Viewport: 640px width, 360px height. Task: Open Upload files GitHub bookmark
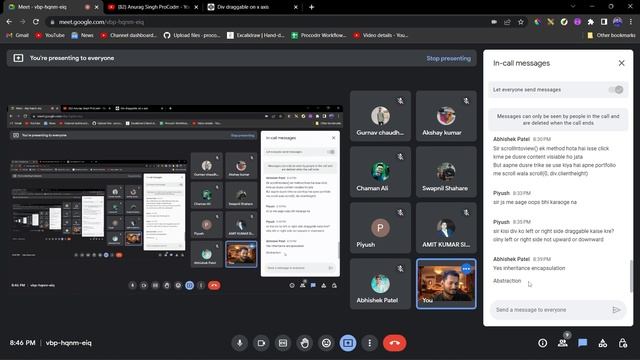(x=192, y=36)
